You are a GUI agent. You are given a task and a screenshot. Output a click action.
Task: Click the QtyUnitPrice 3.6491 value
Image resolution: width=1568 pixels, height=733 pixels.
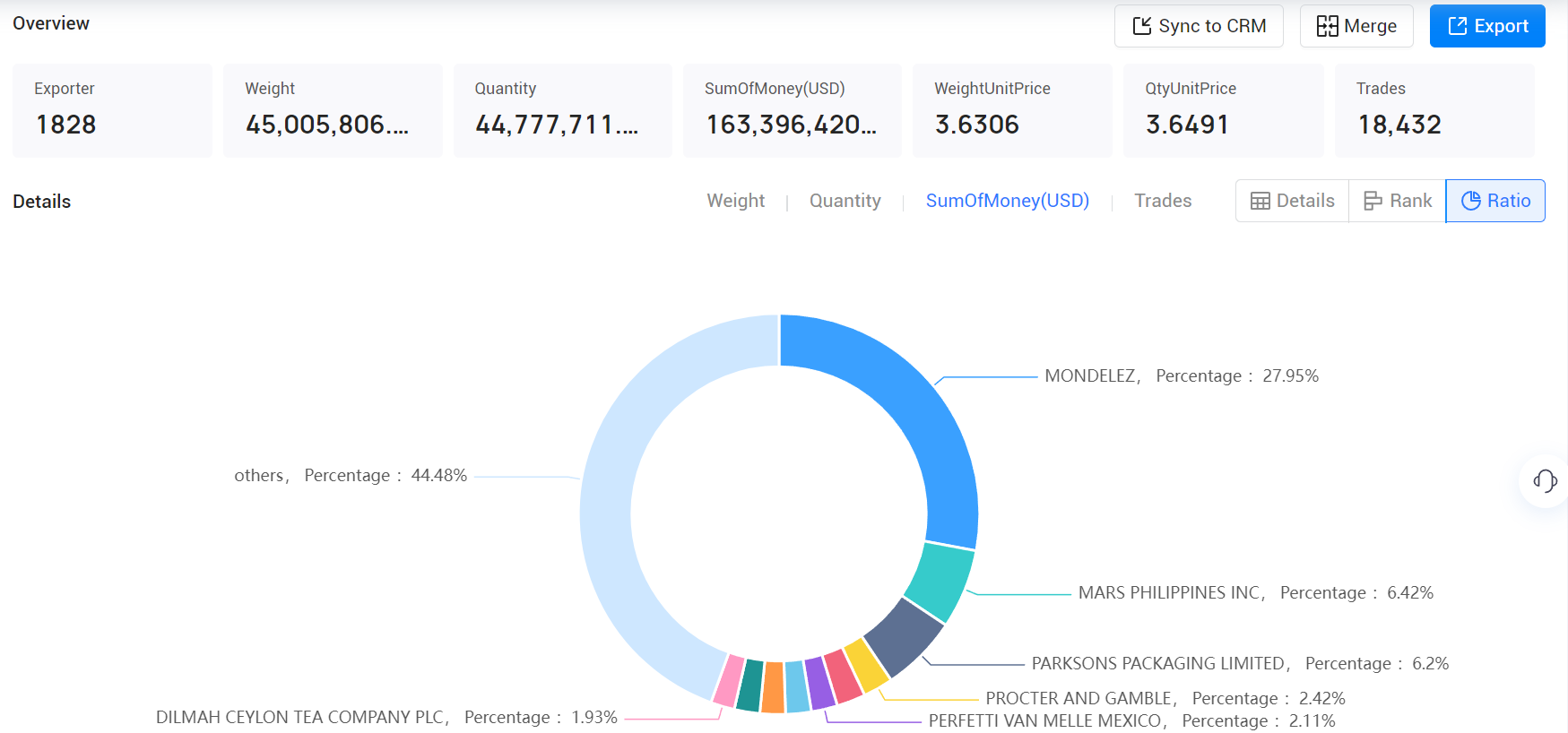click(x=1187, y=125)
